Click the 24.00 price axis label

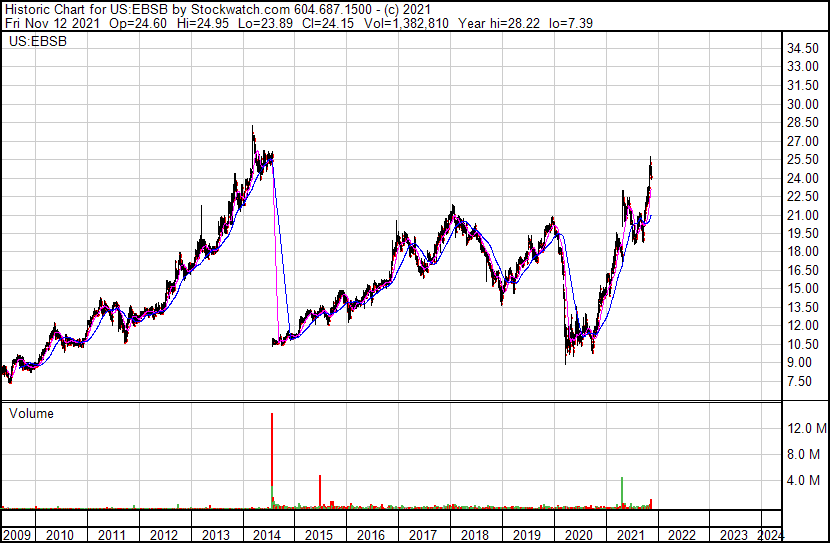click(x=803, y=178)
